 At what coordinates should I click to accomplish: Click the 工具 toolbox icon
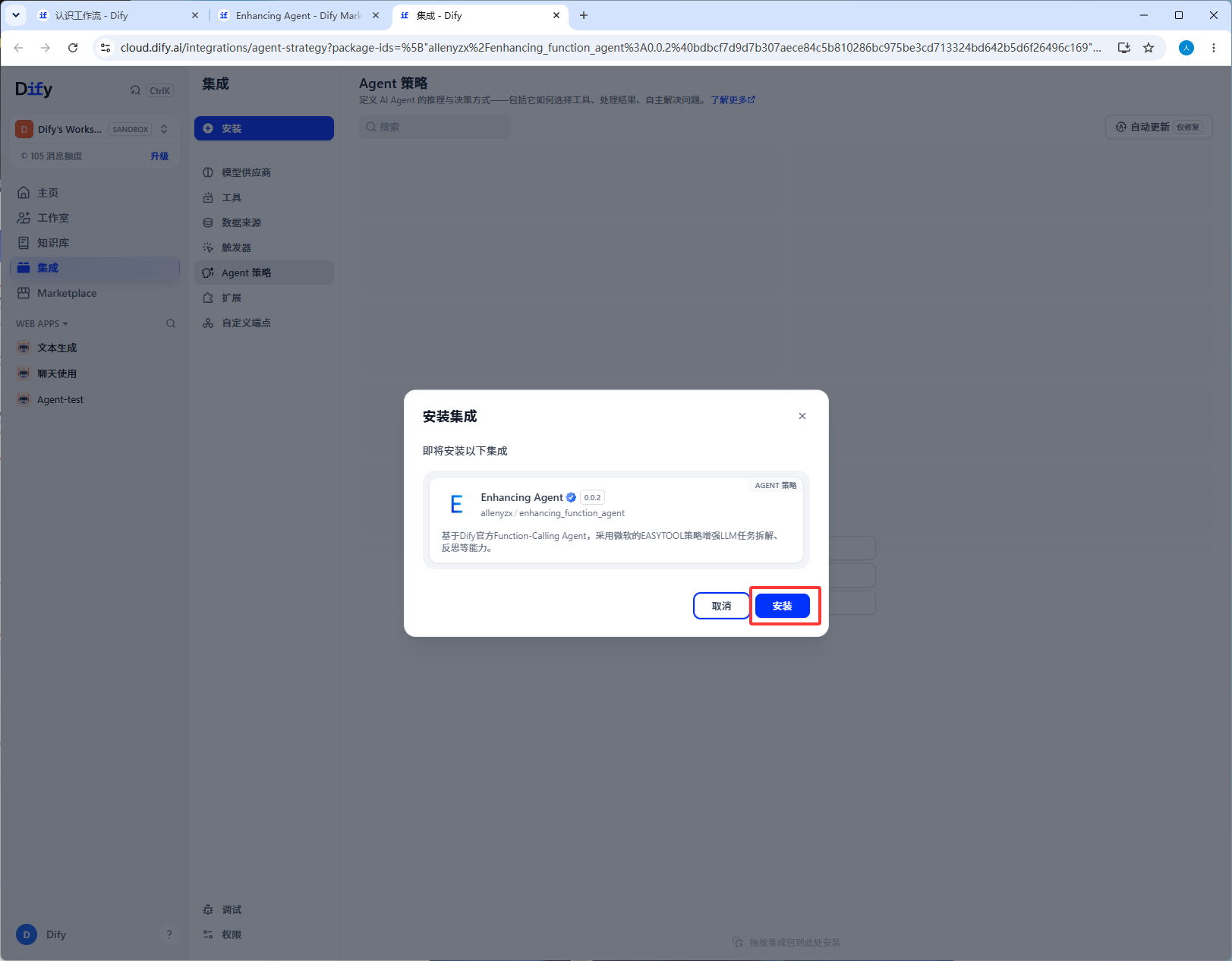point(208,197)
